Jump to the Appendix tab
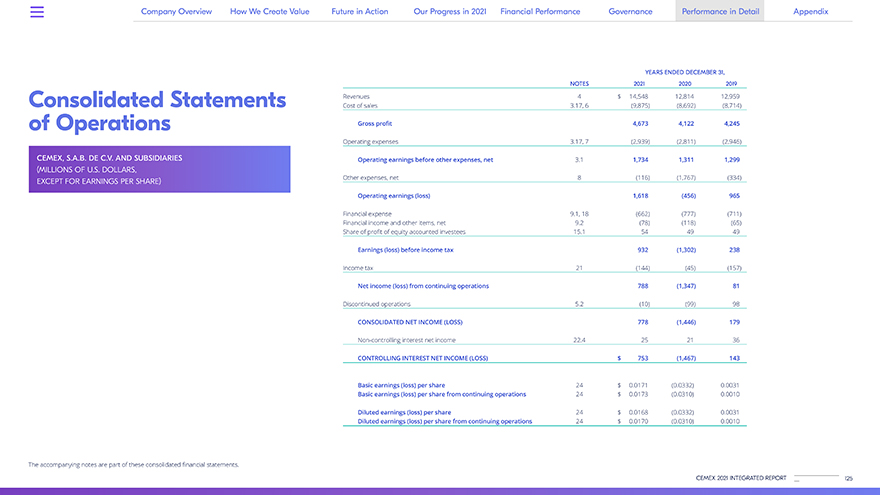Image resolution: width=880 pixels, height=495 pixels. pos(810,11)
